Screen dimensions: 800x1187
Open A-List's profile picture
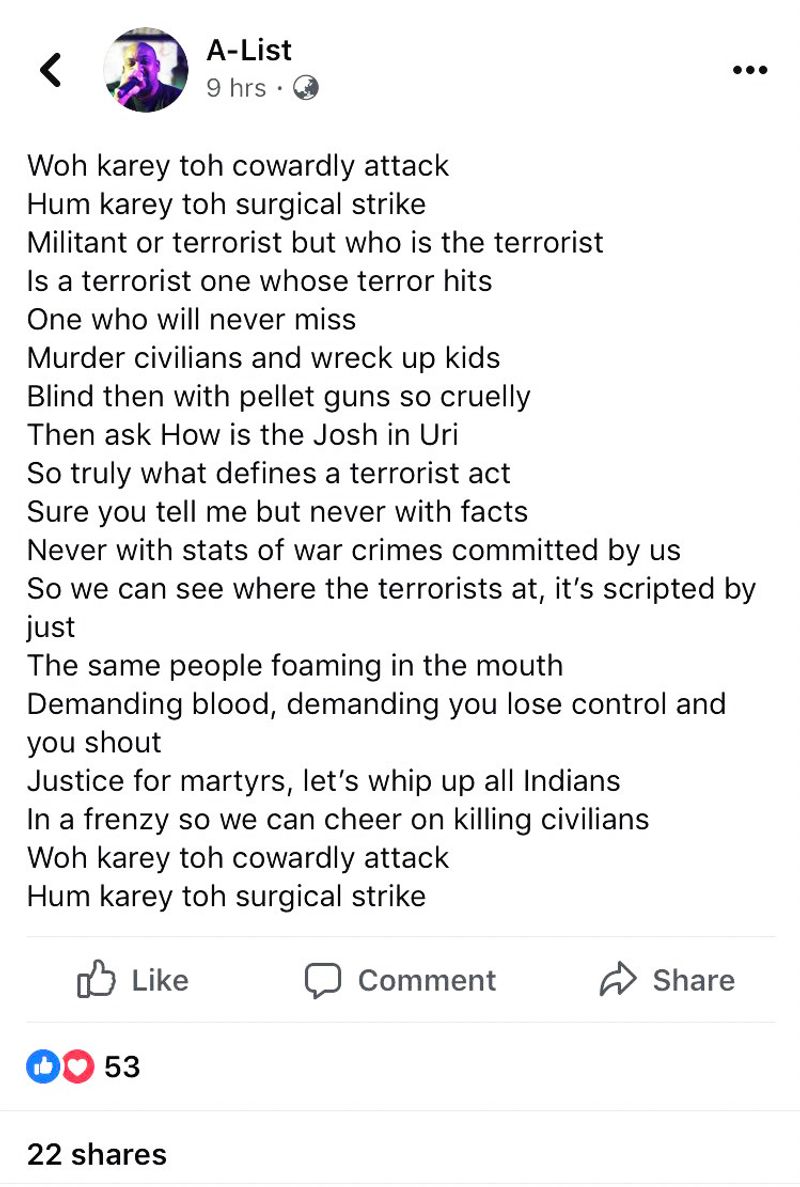coord(146,70)
